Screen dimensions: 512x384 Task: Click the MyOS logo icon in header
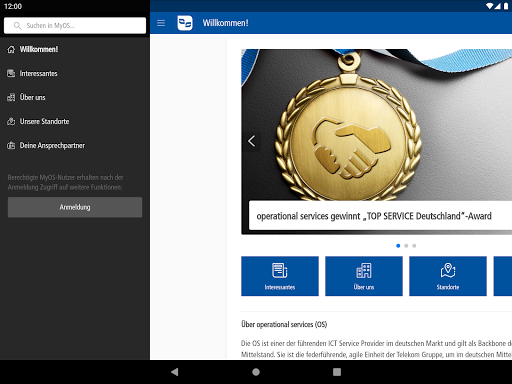tap(185, 23)
